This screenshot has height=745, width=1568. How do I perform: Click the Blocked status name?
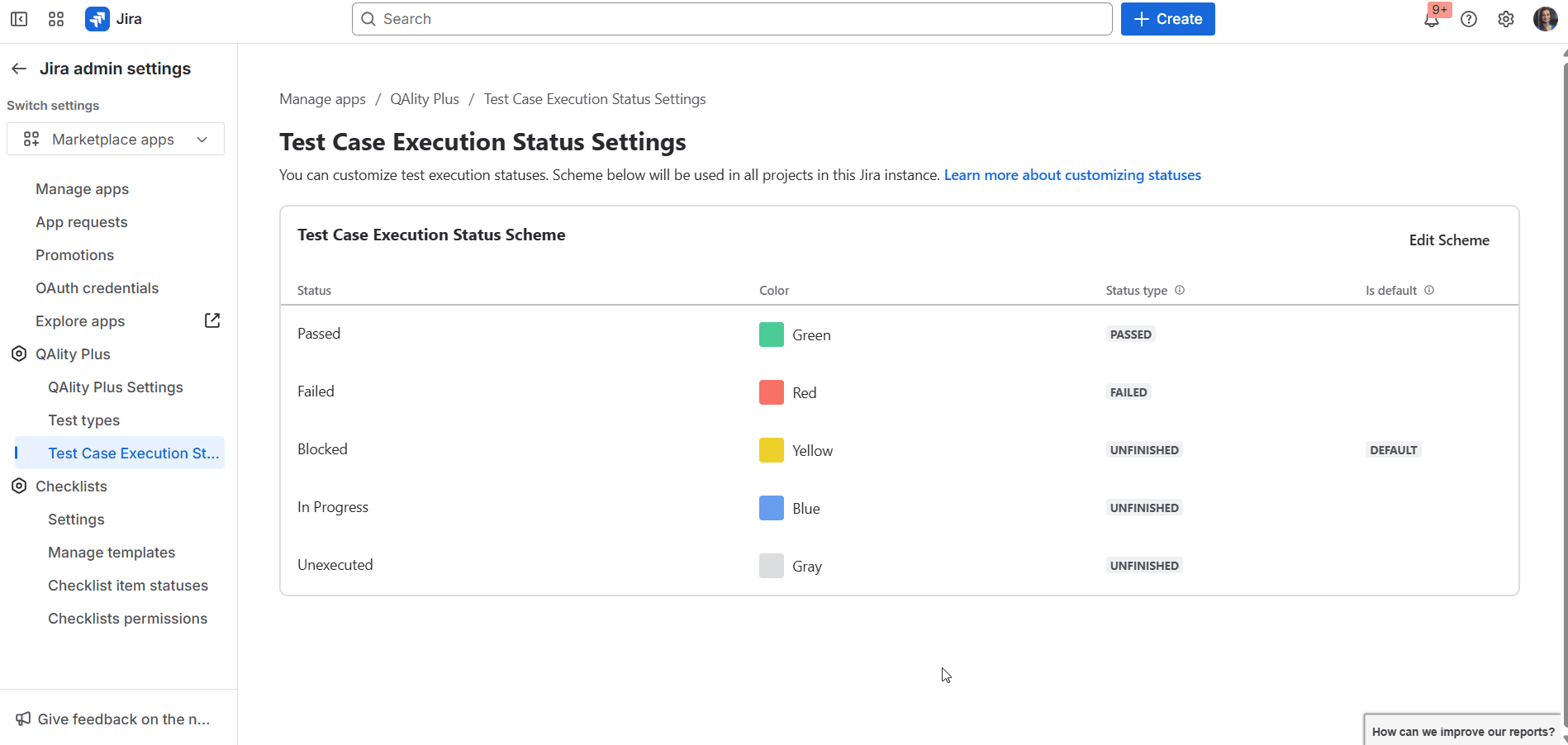(x=322, y=449)
